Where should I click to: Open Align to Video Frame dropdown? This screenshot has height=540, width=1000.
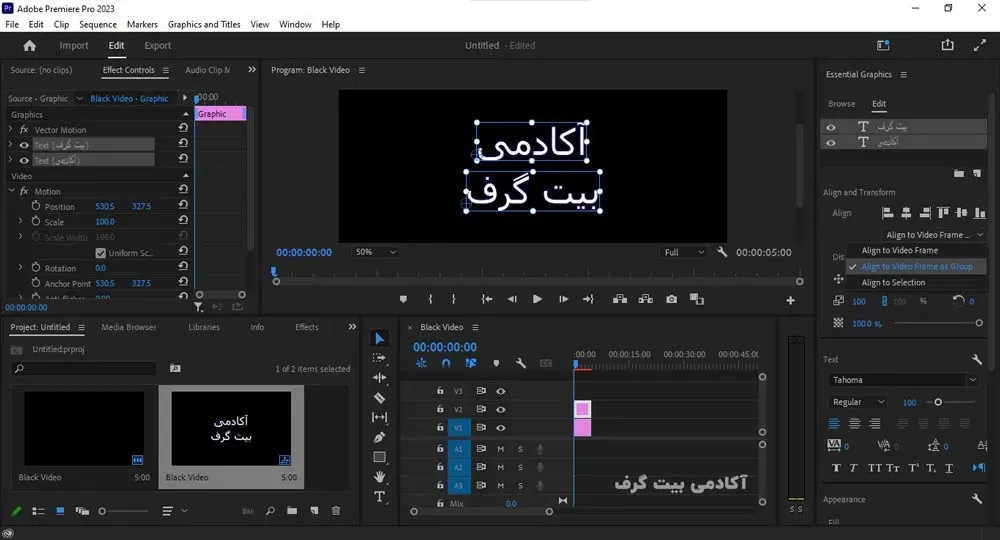(934, 235)
